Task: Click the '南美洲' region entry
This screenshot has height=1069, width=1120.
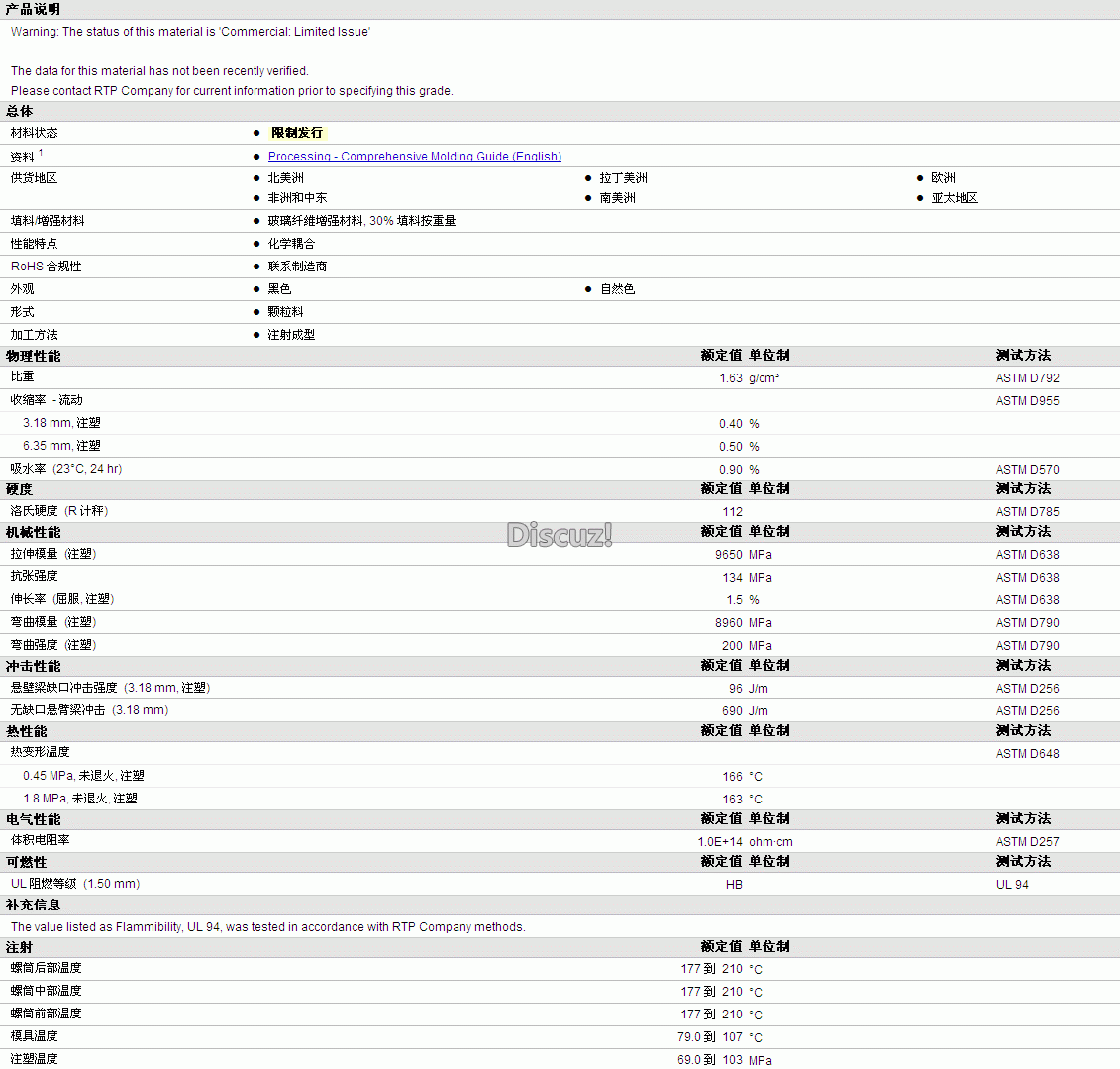Action: tap(618, 199)
